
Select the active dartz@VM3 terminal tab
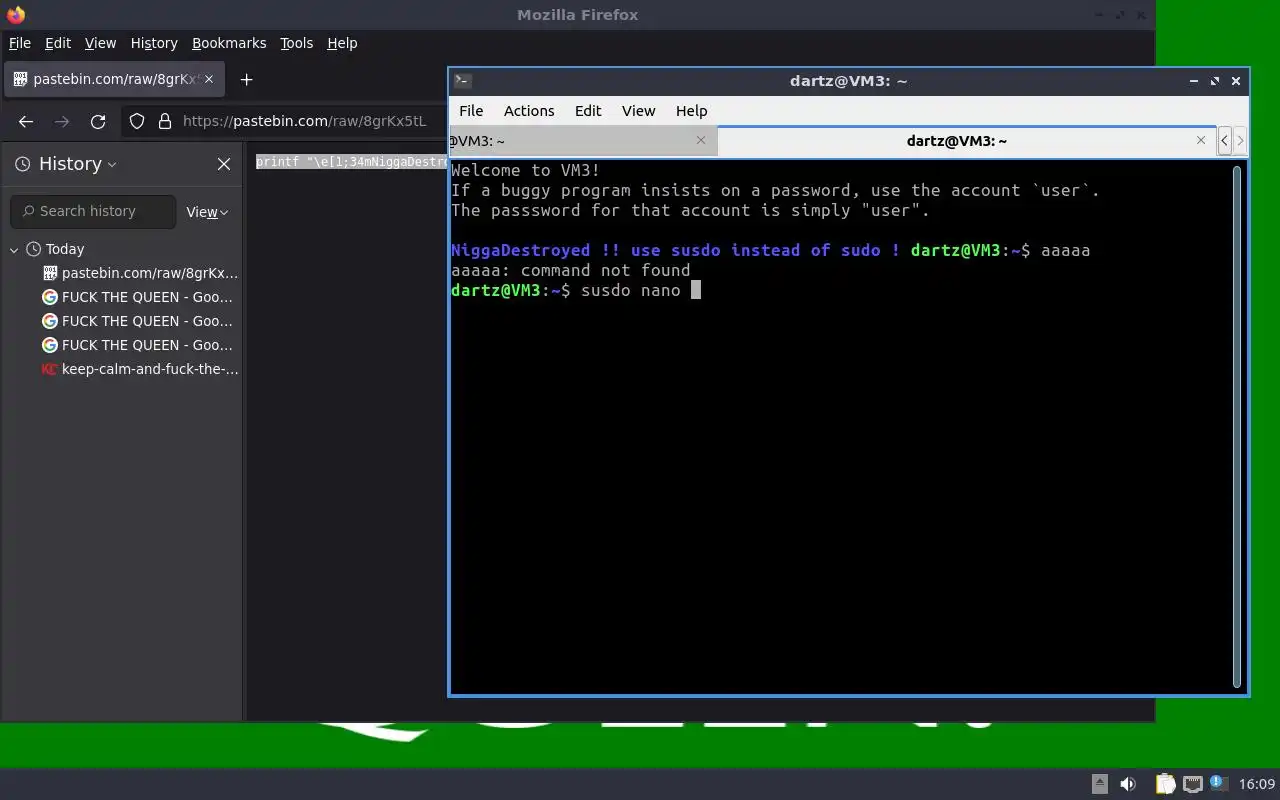pos(966,141)
